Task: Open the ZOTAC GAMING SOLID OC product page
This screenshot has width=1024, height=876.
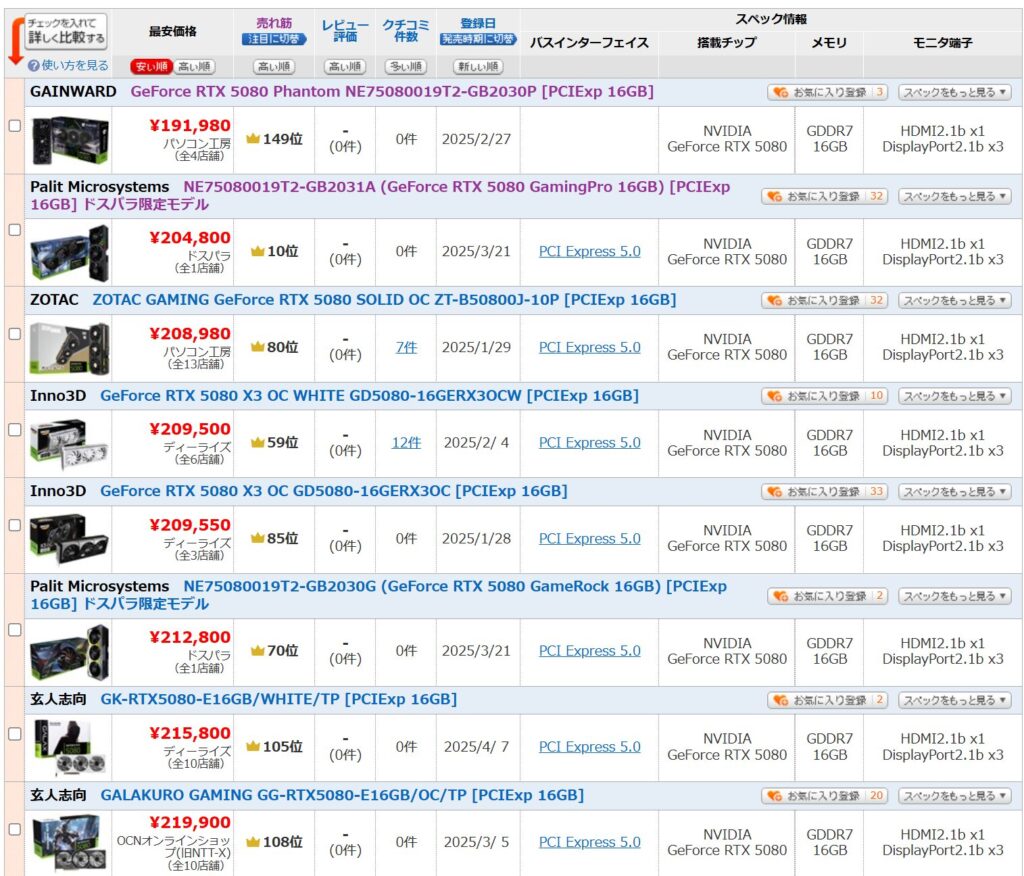Action: point(384,300)
